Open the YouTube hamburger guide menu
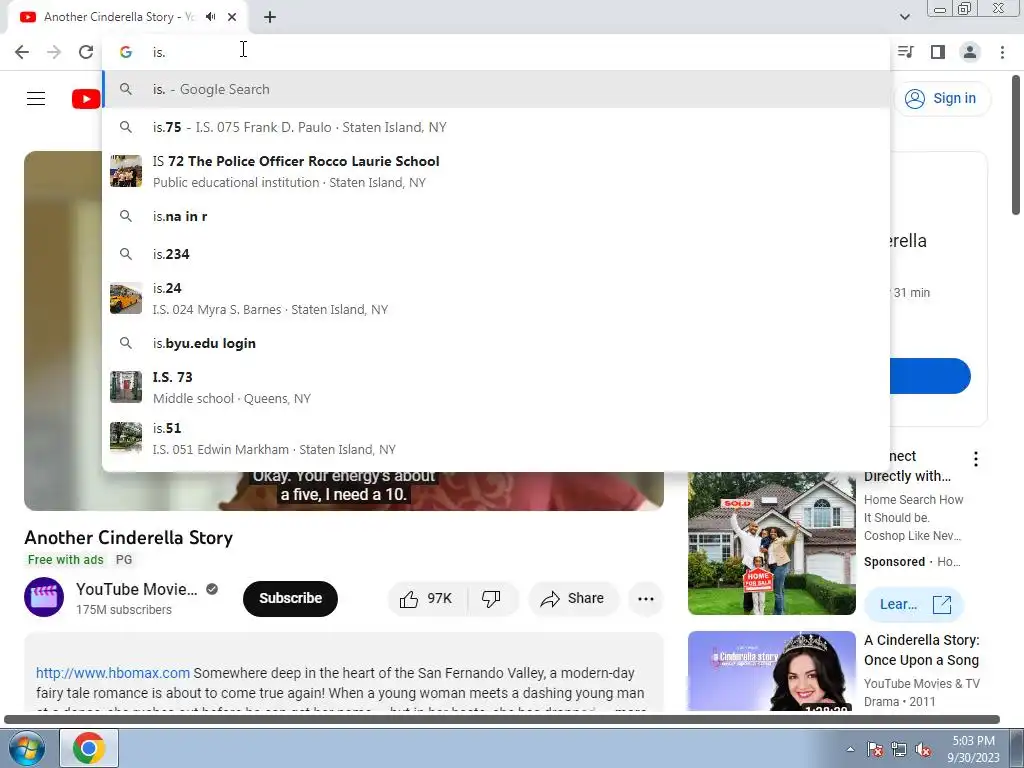 (x=36, y=99)
